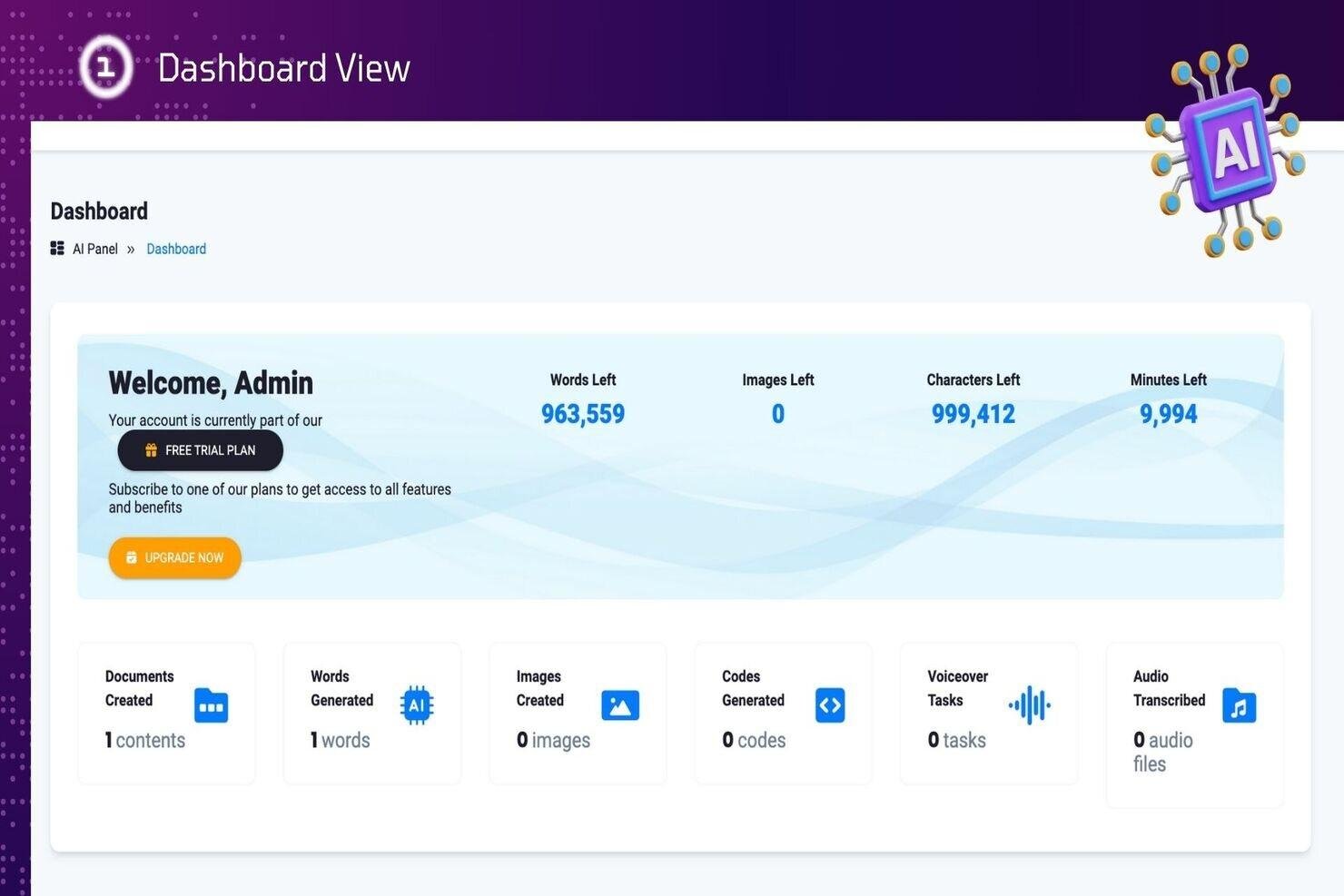The height and width of the screenshot is (896, 1344).
Task: Click the Documents Created folder icon
Action: point(211,705)
